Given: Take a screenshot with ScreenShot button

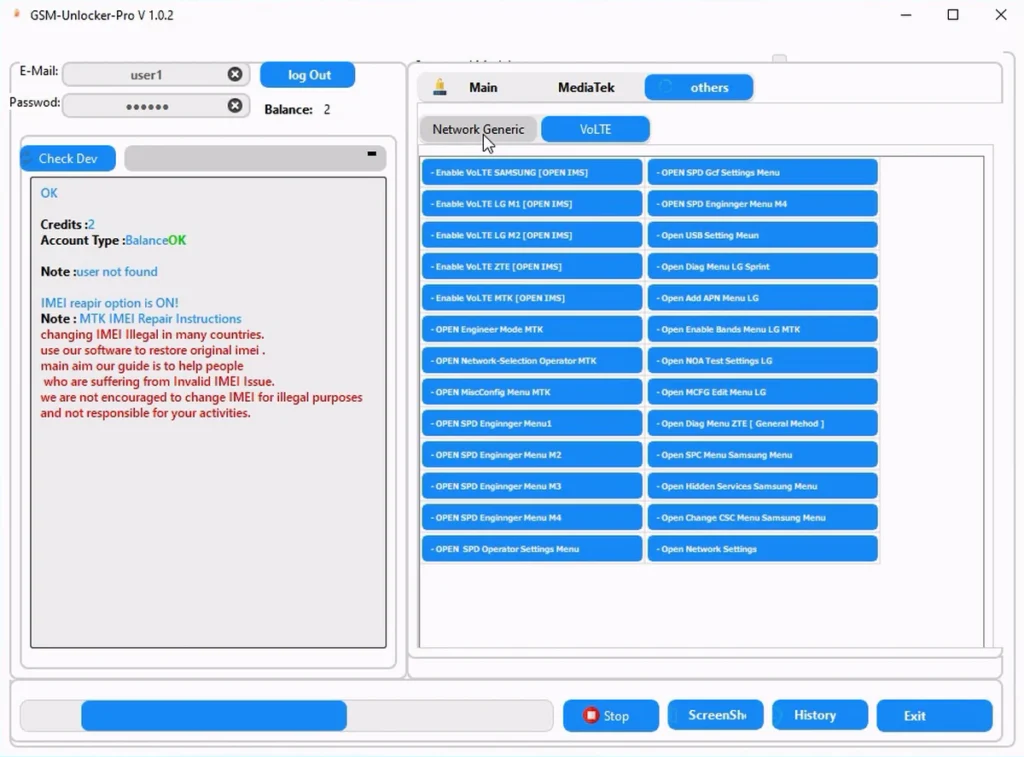Looking at the screenshot, I should coord(715,716).
